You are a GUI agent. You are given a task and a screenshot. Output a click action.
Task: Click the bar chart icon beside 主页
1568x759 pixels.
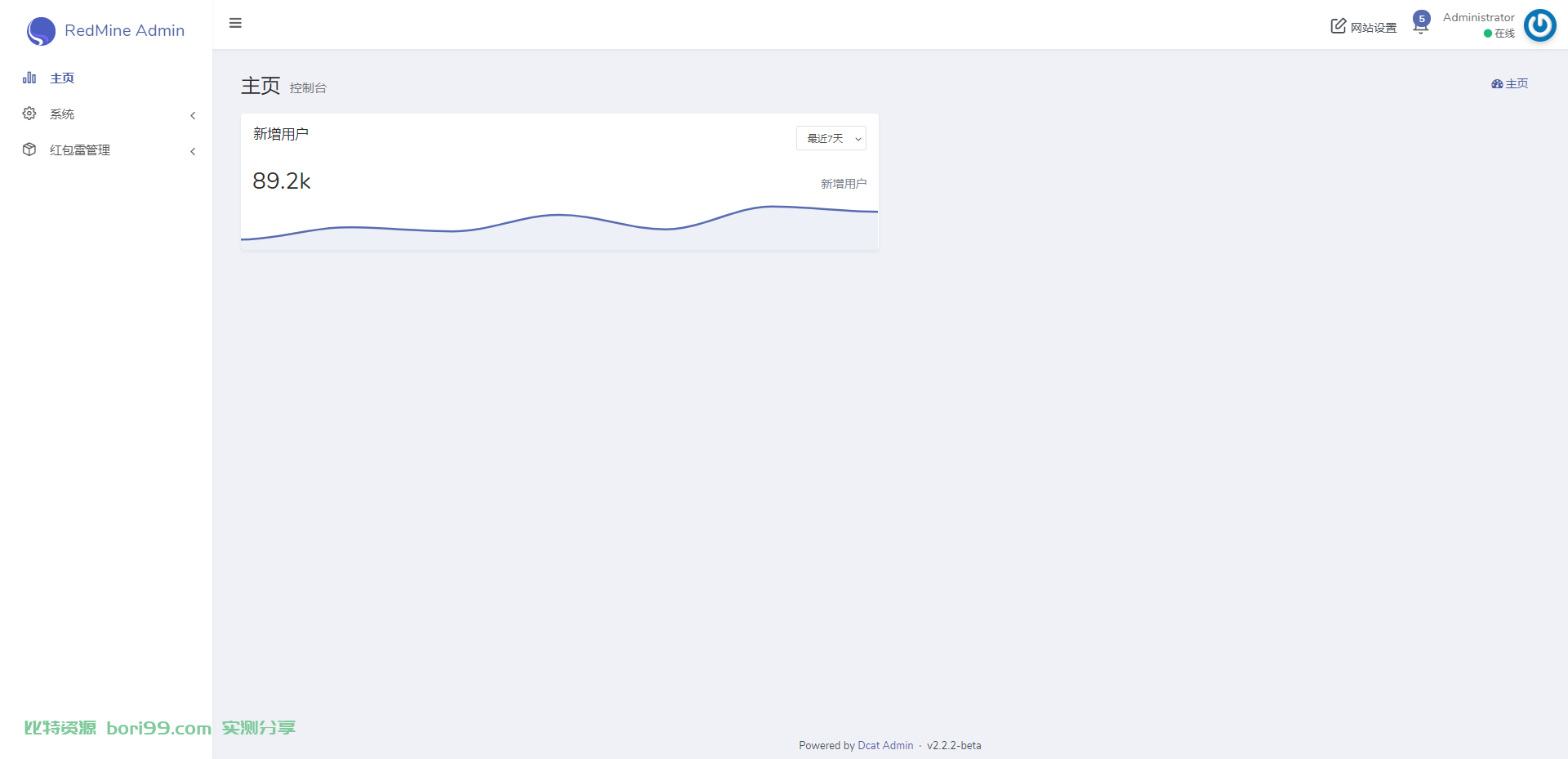point(29,78)
